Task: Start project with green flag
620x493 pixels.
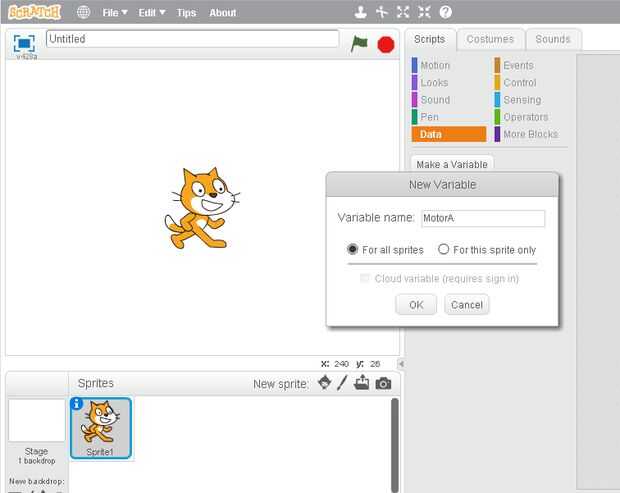Action: [359, 43]
